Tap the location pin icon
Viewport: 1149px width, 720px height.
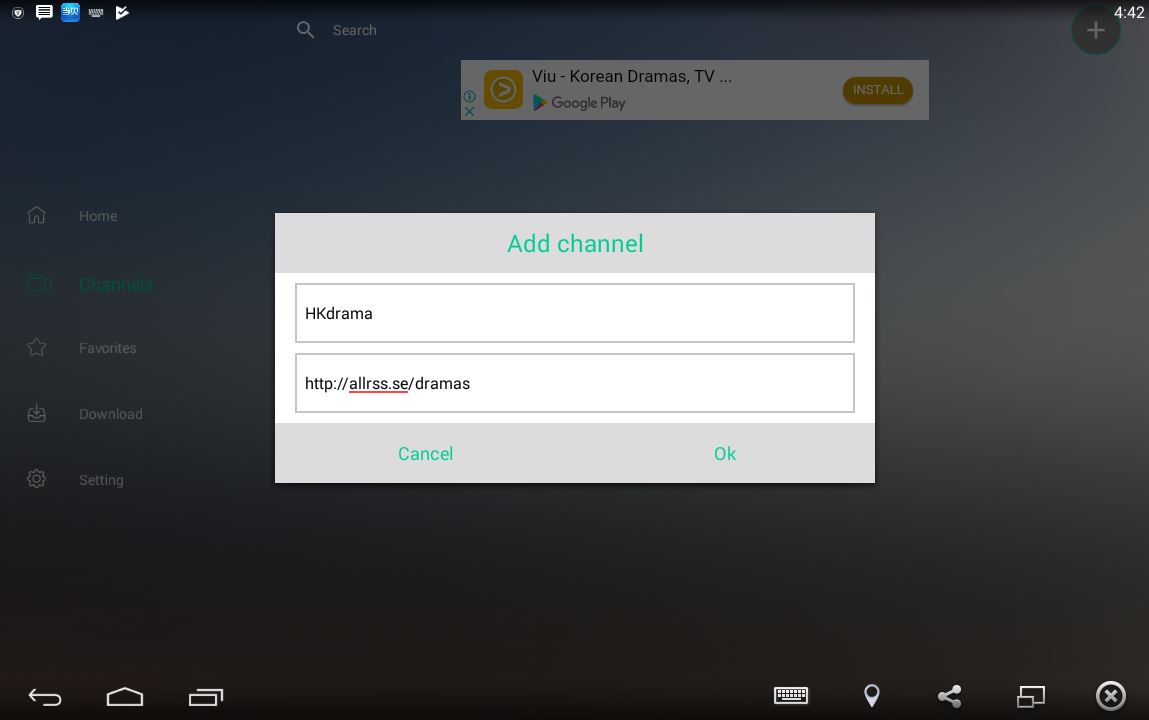[871, 696]
